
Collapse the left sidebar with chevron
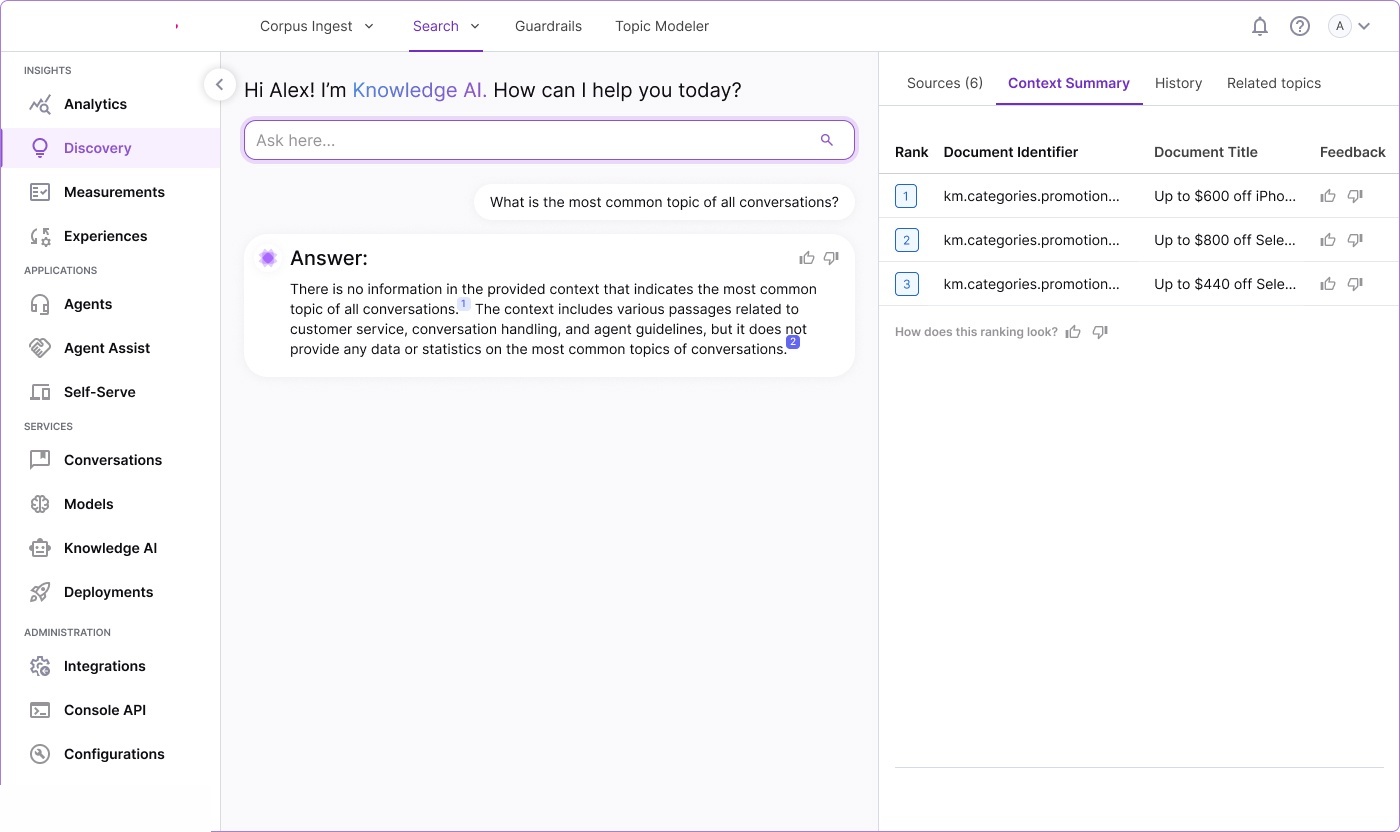219,84
